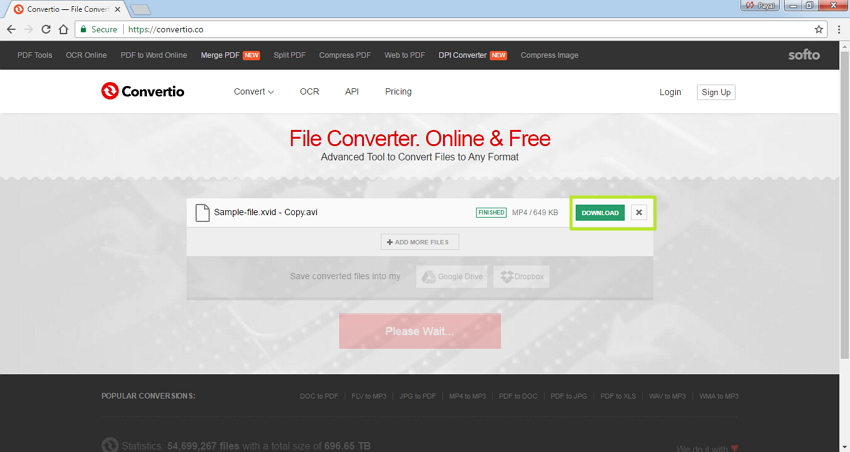This screenshot has width=850, height=452.
Task: Open the Chrome three-dot menu
Action: pos(839,29)
